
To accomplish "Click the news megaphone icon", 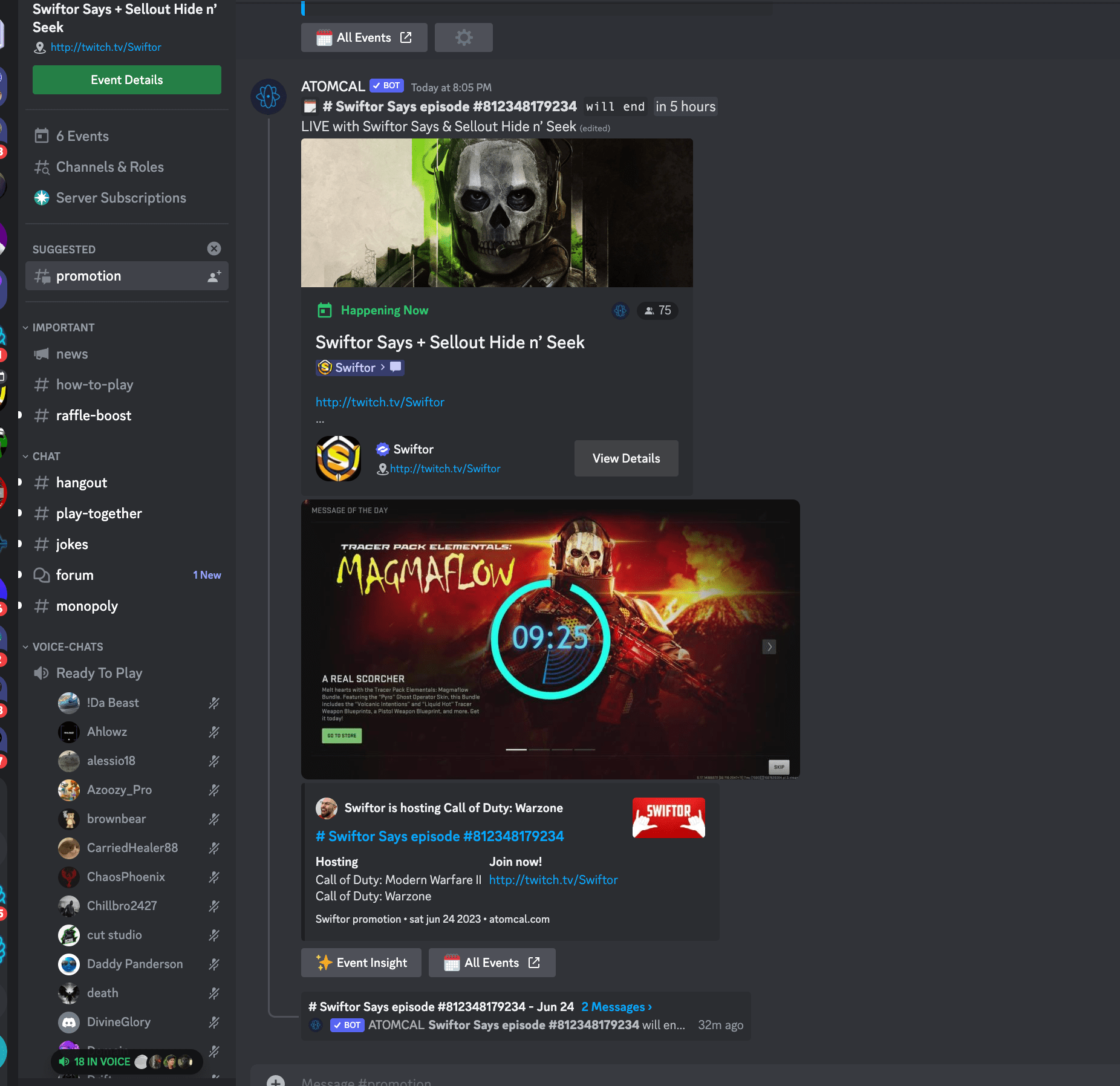I will pyautogui.click(x=42, y=354).
